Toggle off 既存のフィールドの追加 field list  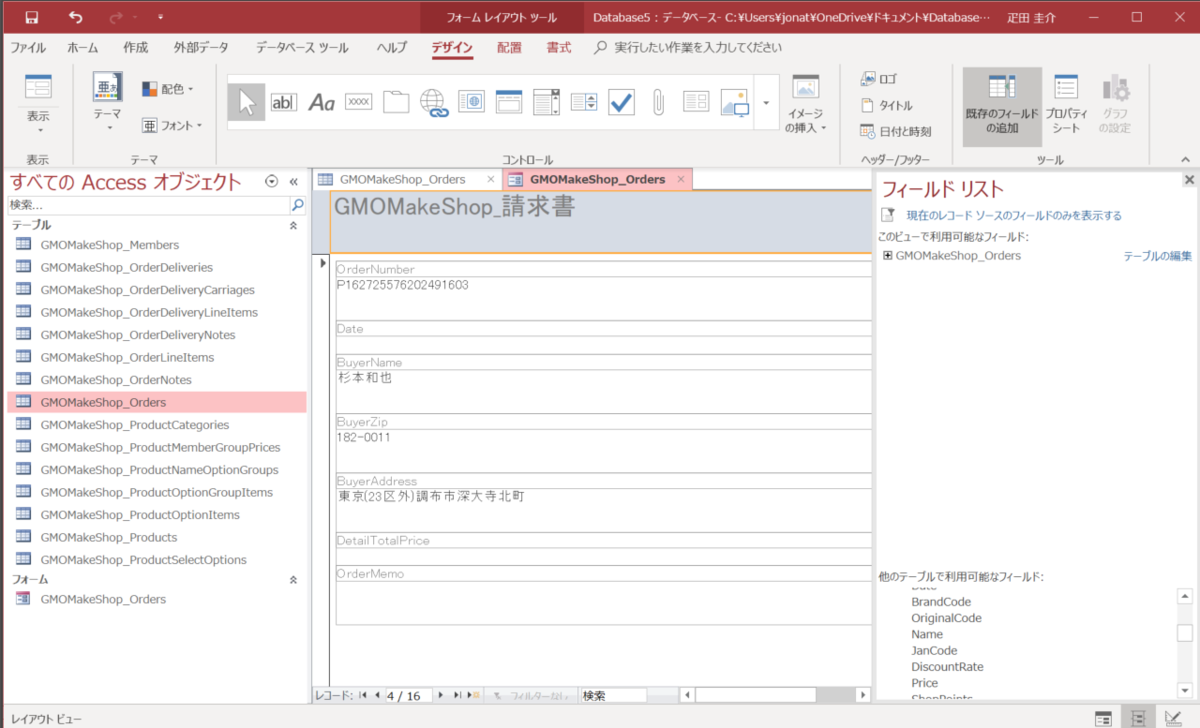pyautogui.click(x=1001, y=104)
